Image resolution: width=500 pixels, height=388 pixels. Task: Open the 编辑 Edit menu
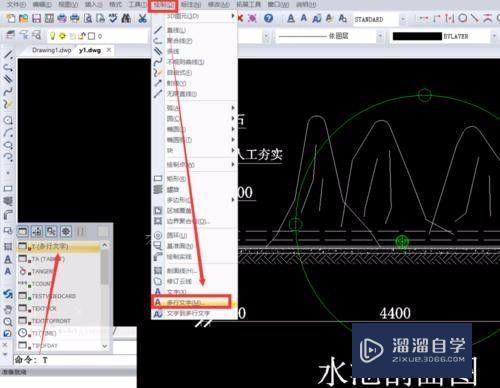[42, 4]
